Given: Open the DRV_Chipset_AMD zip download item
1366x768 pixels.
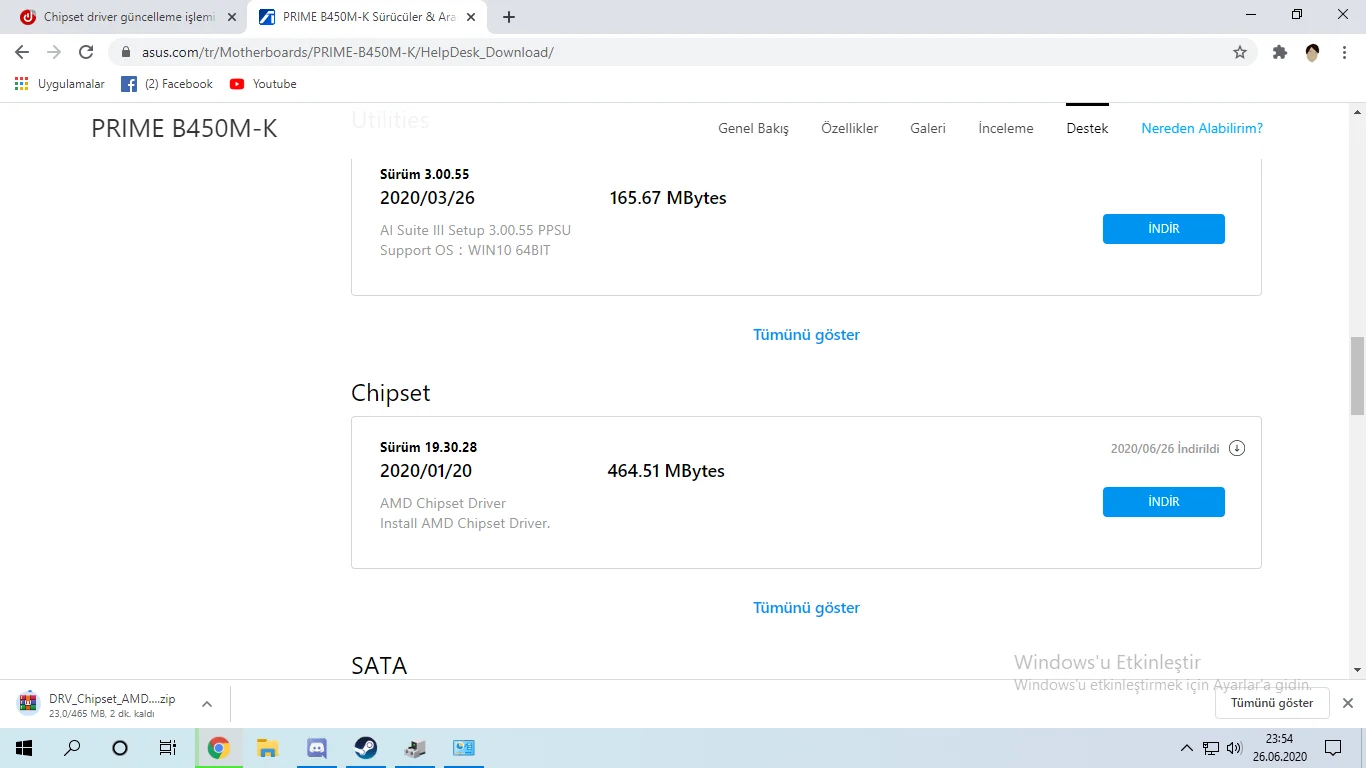Looking at the screenshot, I should [100, 705].
